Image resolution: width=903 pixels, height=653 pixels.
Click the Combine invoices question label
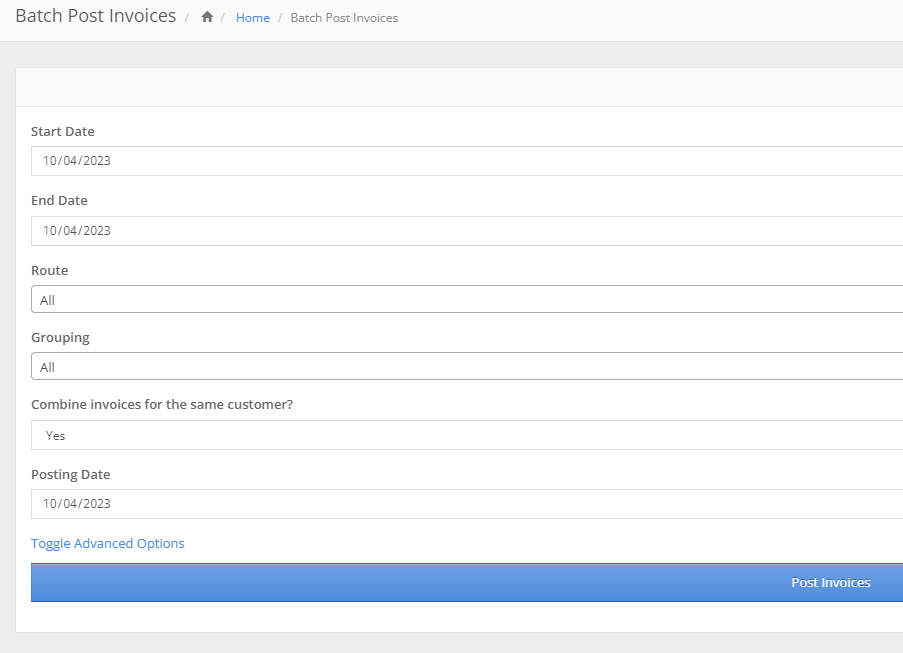pos(162,405)
